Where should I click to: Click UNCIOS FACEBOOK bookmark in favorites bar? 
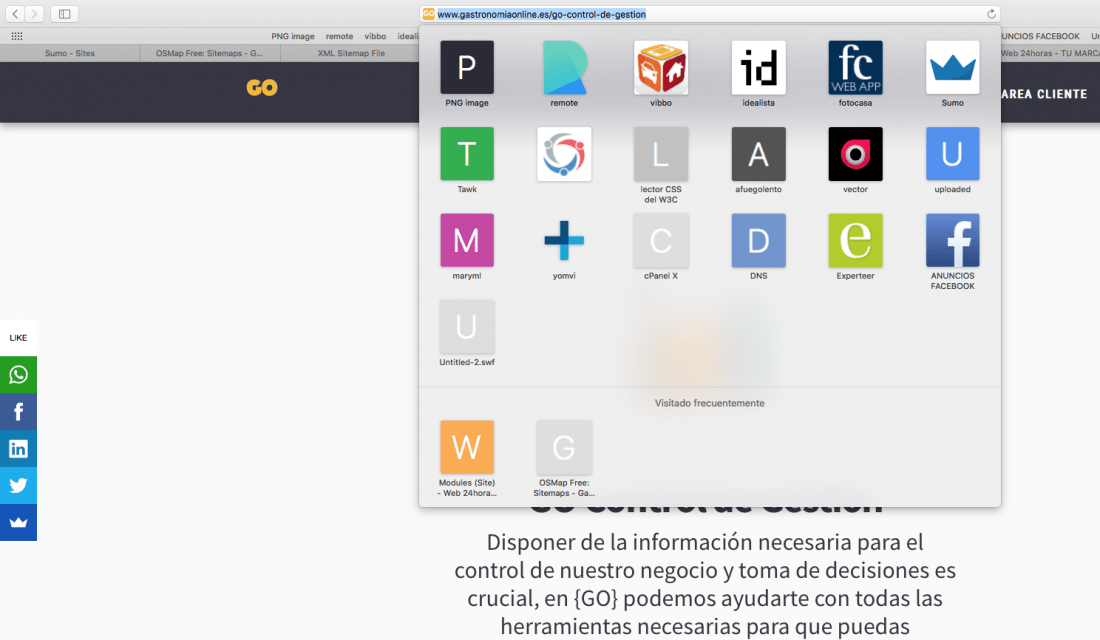point(1040,36)
